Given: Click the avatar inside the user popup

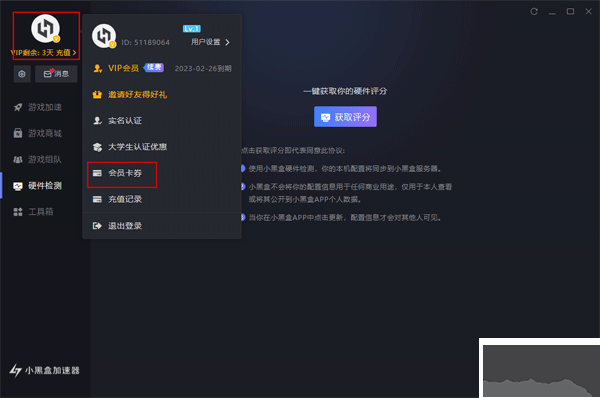Looking at the screenshot, I should click(x=104, y=36).
